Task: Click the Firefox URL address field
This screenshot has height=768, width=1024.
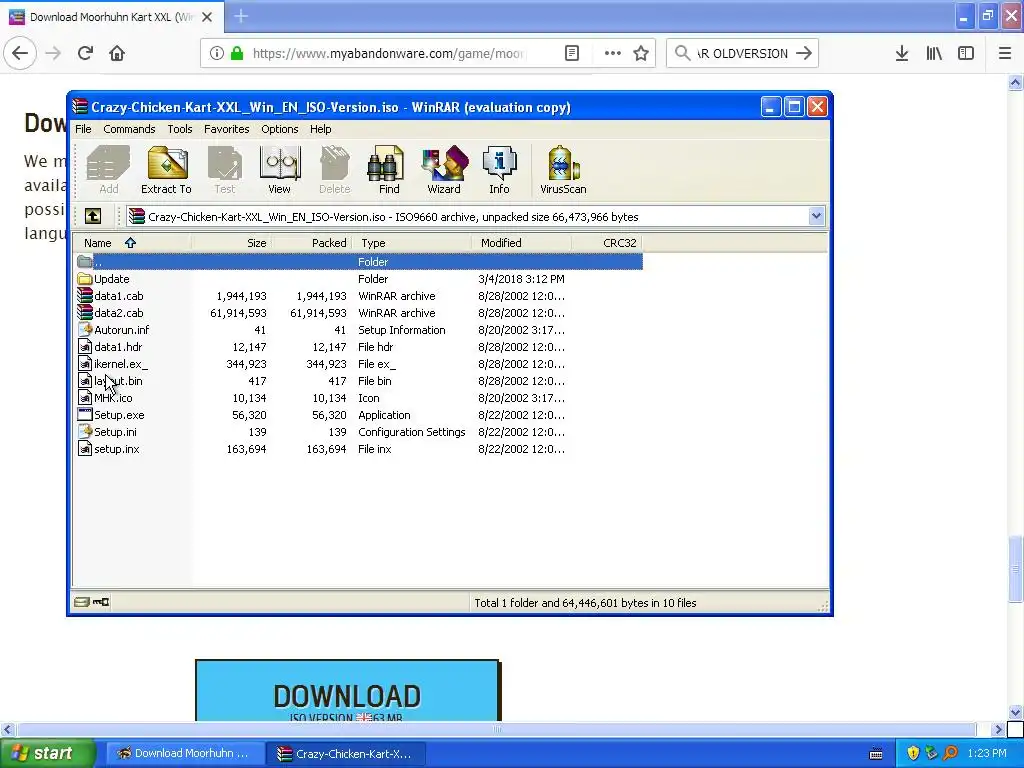Action: point(389,53)
